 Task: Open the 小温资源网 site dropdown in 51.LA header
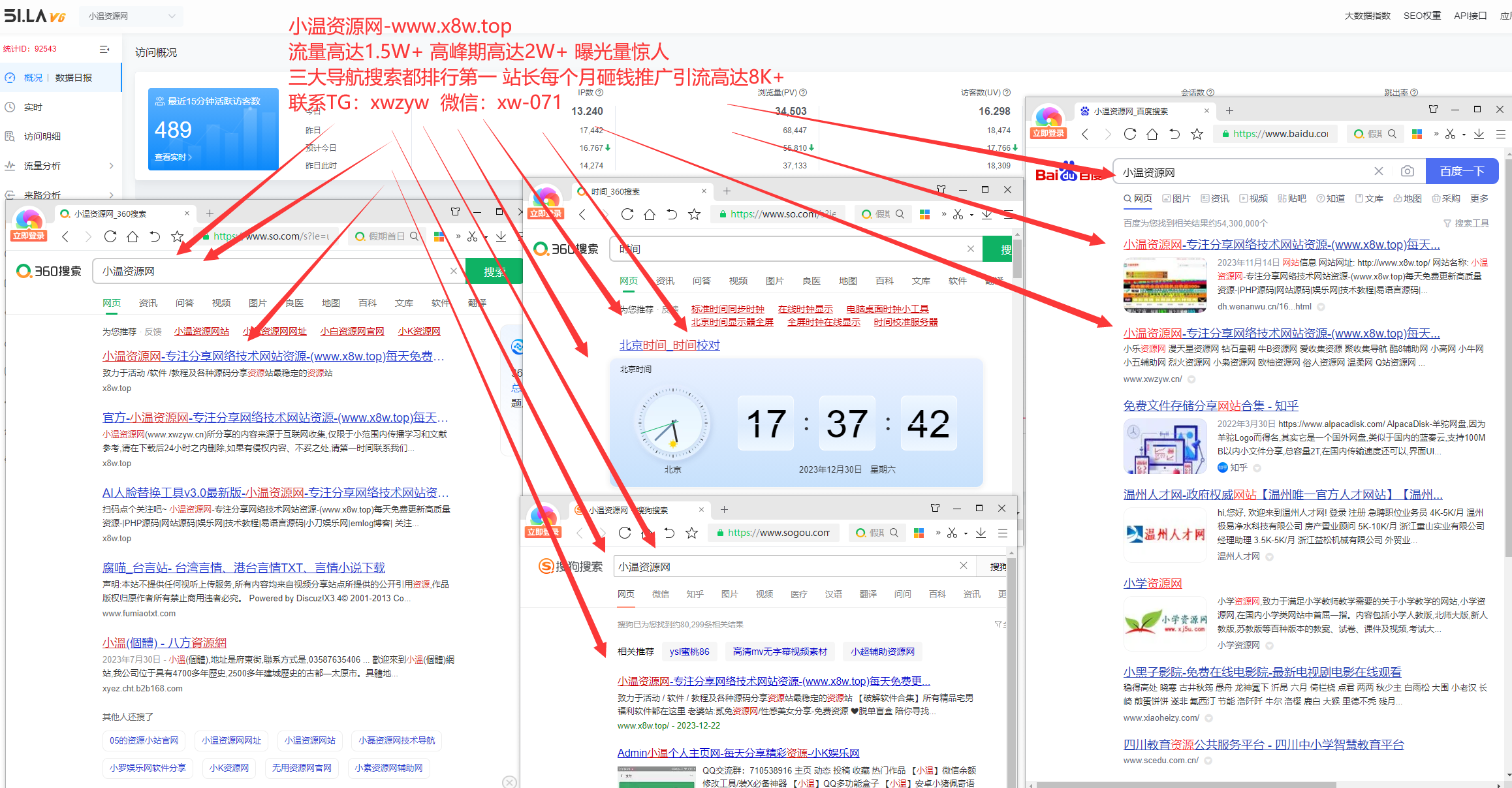pyautogui.click(x=131, y=16)
